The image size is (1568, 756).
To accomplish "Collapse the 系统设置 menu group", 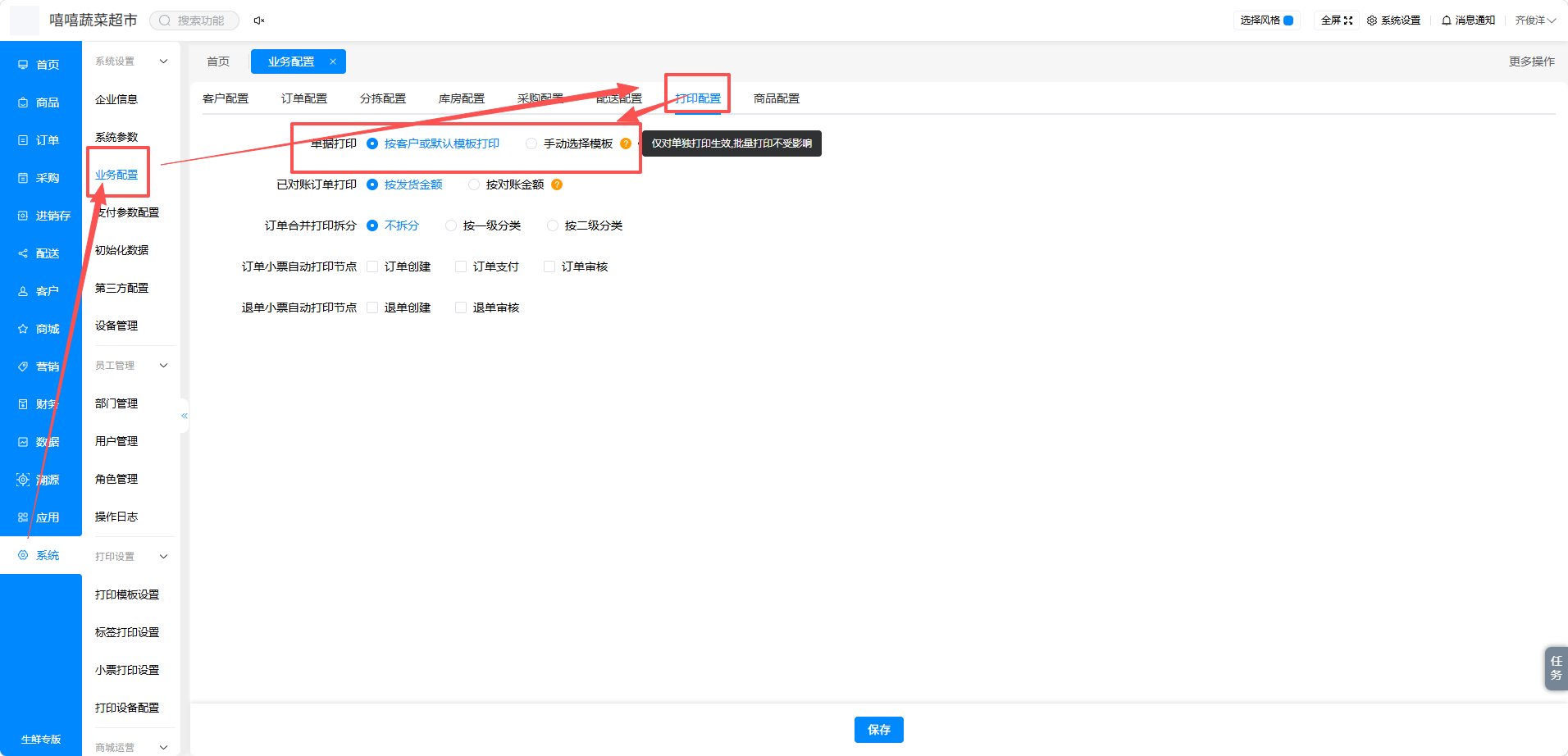I will [x=163, y=61].
